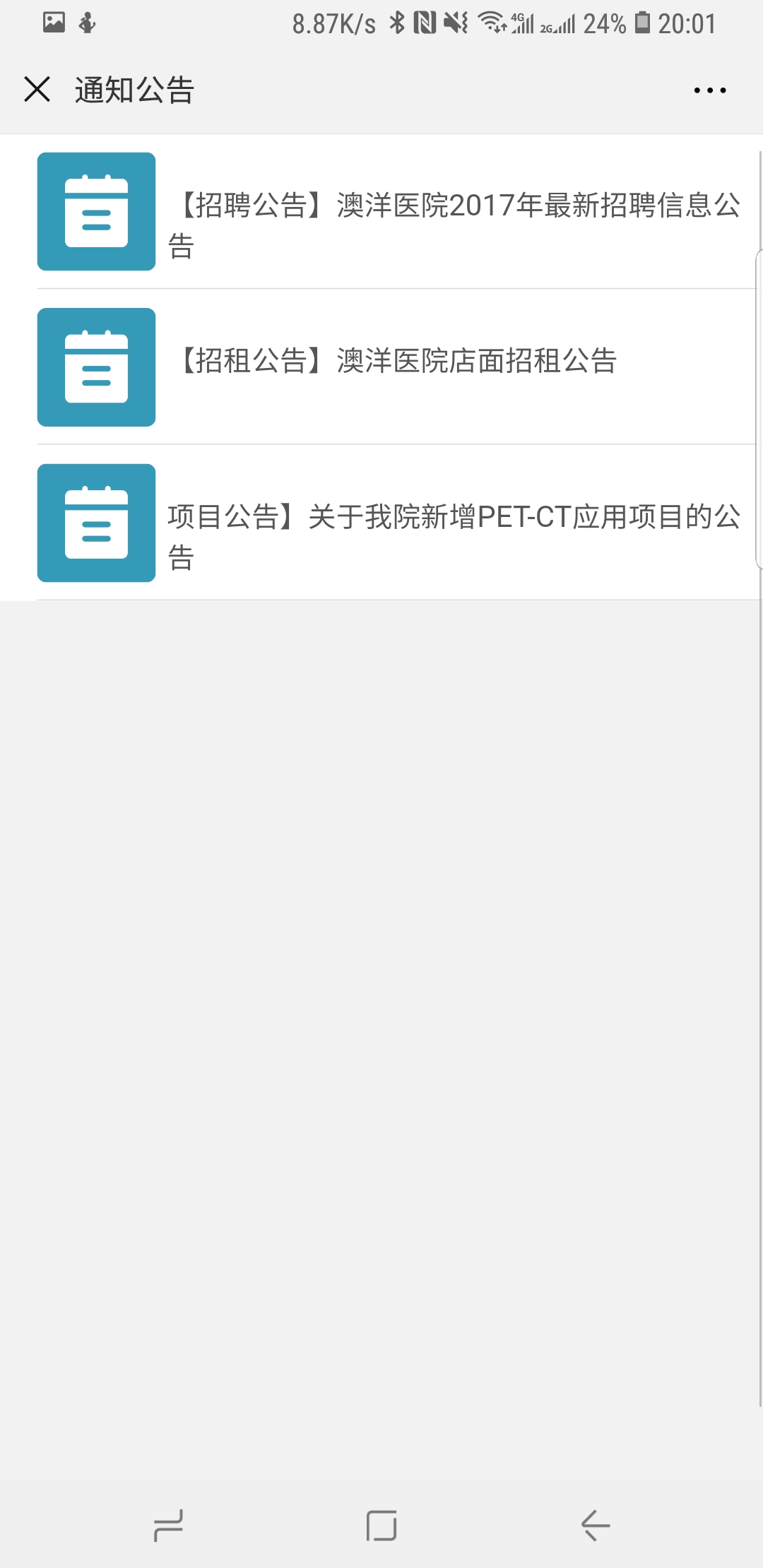Image resolution: width=763 pixels, height=1568 pixels.
Task: Tap the muted sound status icon
Action: pyautogui.click(x=456, y=23)
